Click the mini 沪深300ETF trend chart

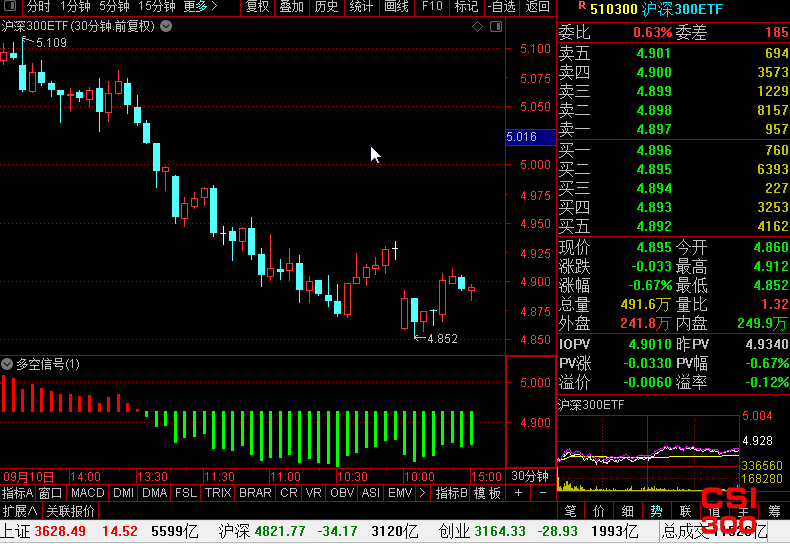click(648, 453)
